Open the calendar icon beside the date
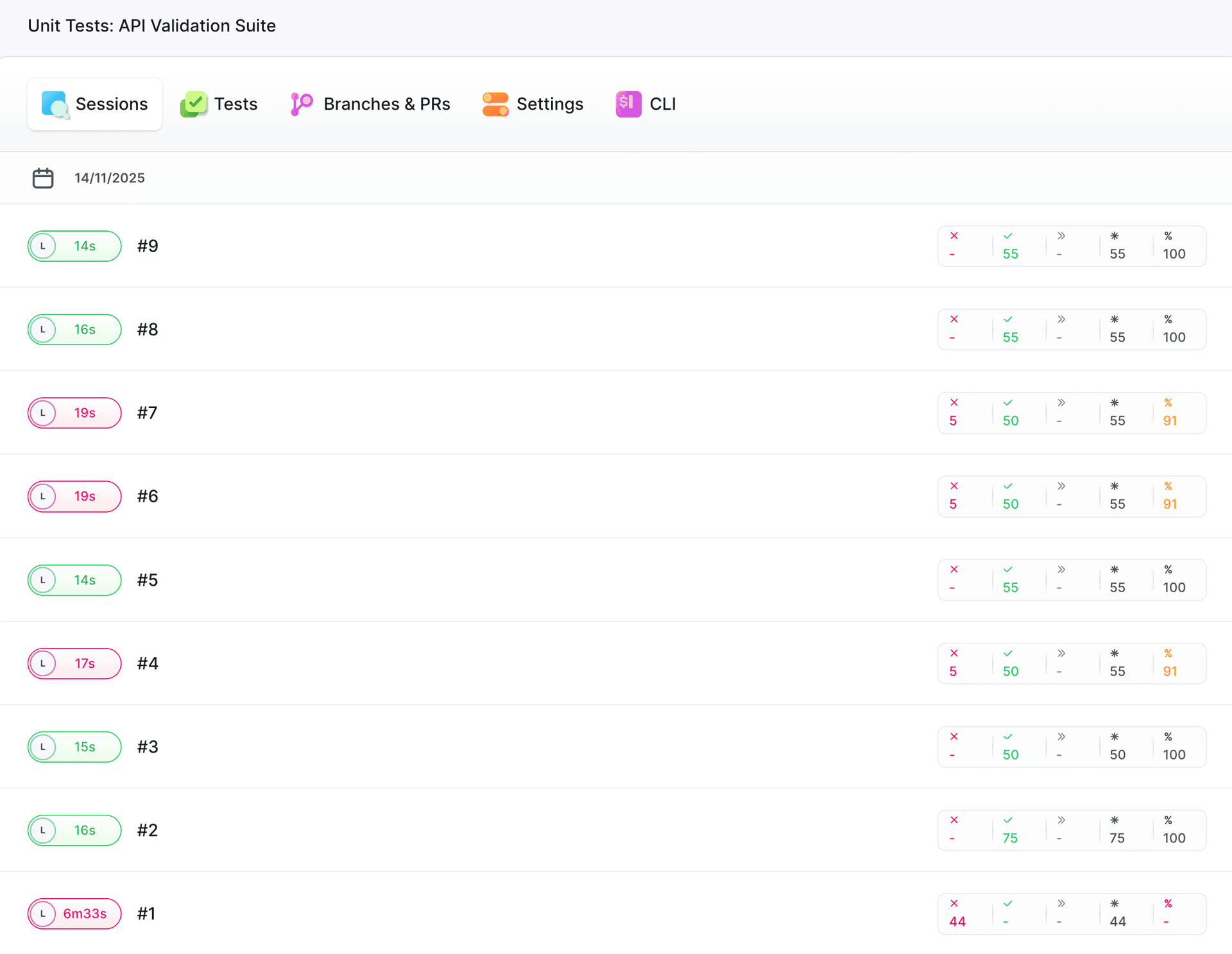This screenshot has height=954, width=1232. (x=42, y=178)
